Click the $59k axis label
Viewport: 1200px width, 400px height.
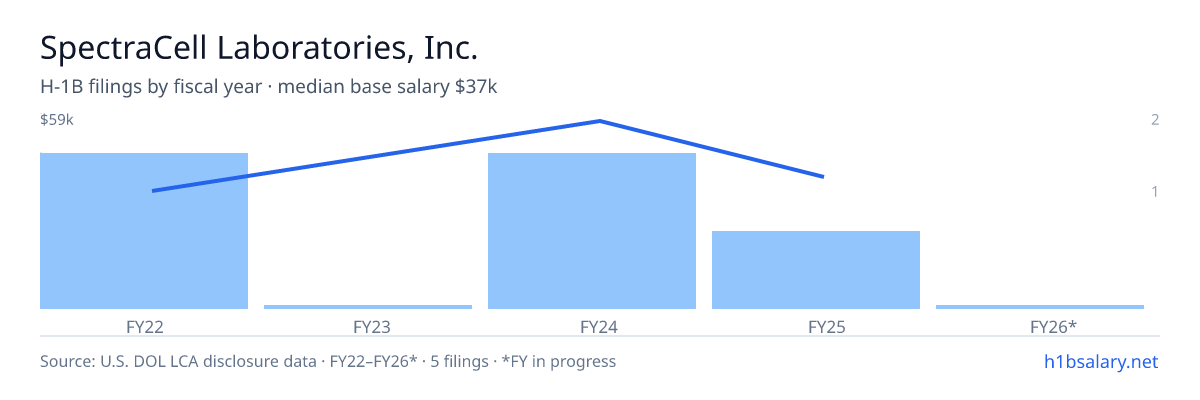pyautogui.click(x=57, y=120)
